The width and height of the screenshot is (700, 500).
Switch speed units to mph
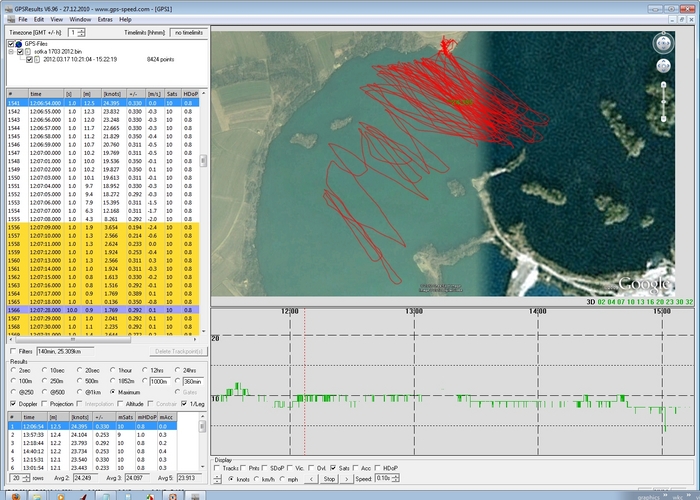[x=282, y=479]
